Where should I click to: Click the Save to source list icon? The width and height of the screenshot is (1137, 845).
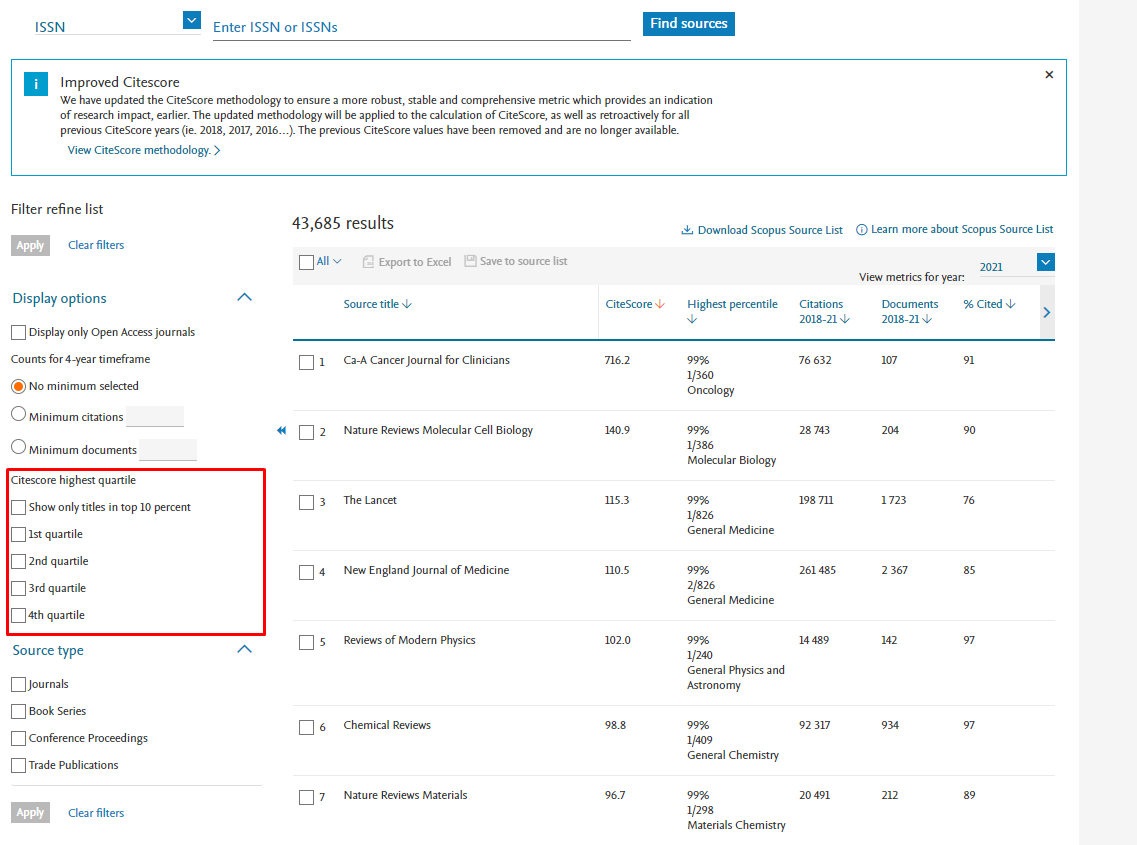471,261
